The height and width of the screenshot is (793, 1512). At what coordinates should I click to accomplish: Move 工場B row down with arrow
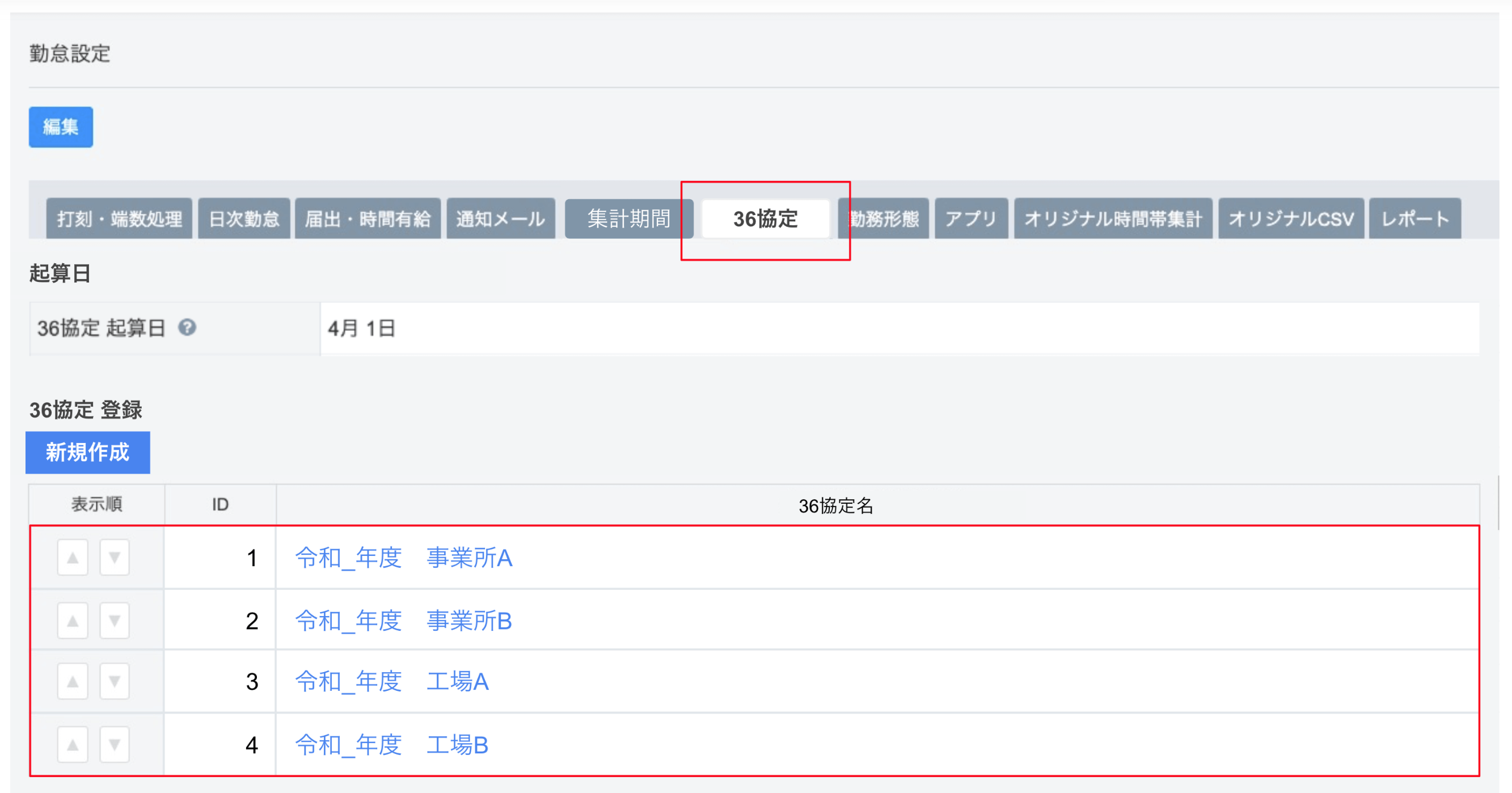[x=115, y=745]
